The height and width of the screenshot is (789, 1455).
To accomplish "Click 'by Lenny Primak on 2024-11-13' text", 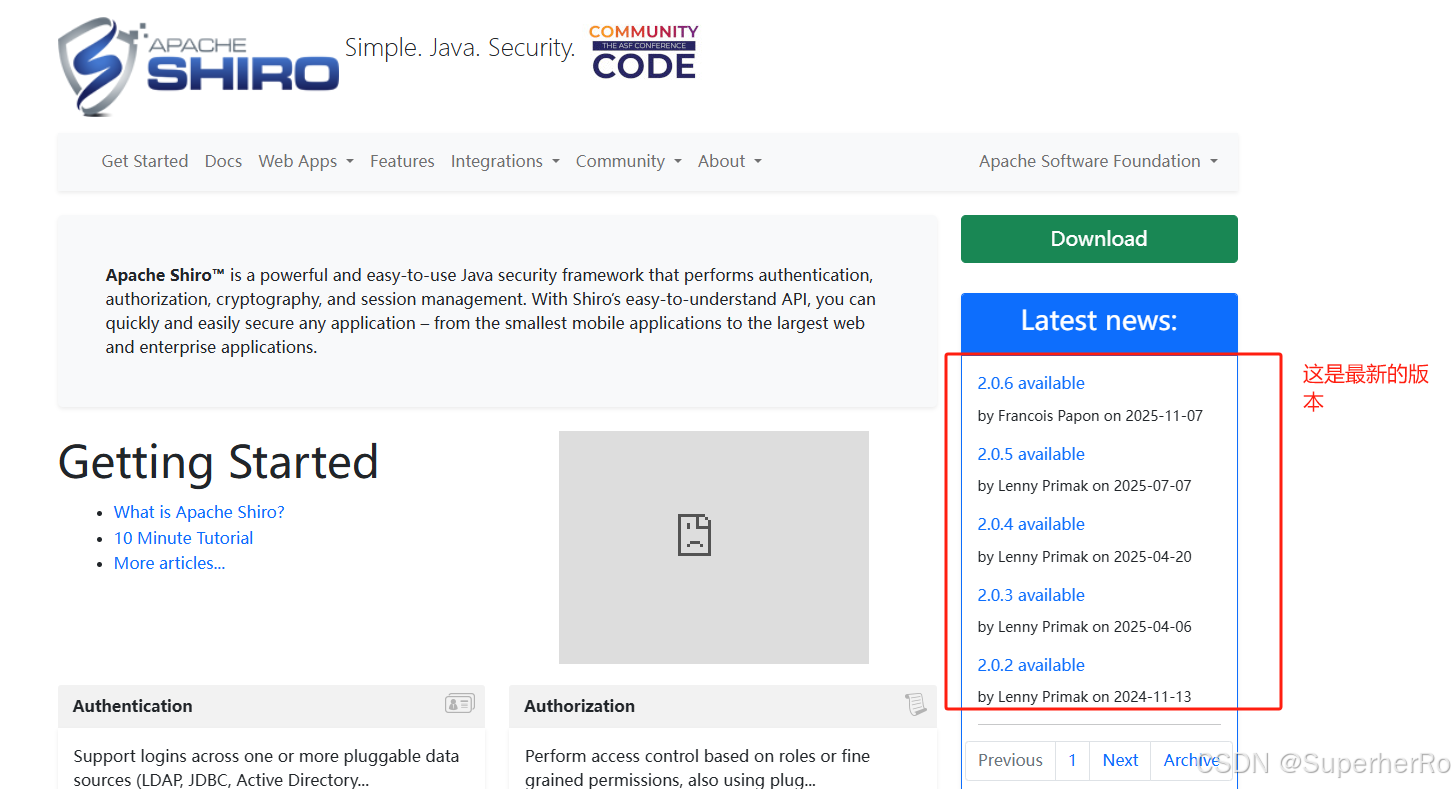I will pos(1085,697).
